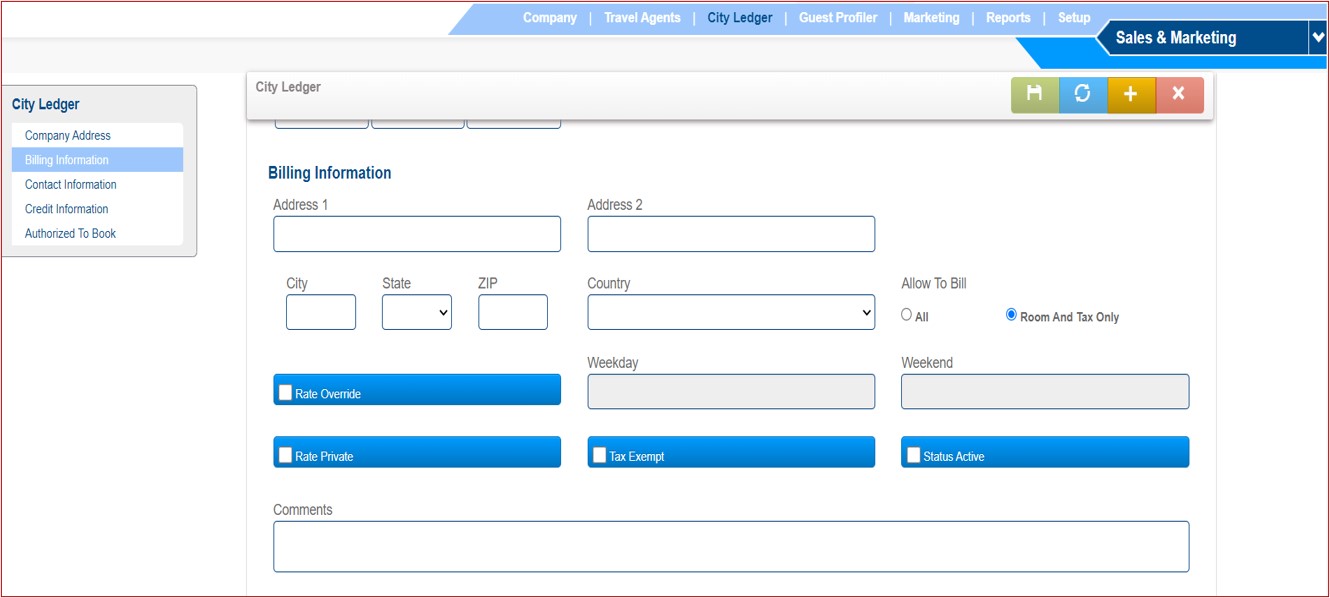This screenshot has width=1330, height=598.
Task: Open Contact Information in sidebar
Action: (71, 185)
